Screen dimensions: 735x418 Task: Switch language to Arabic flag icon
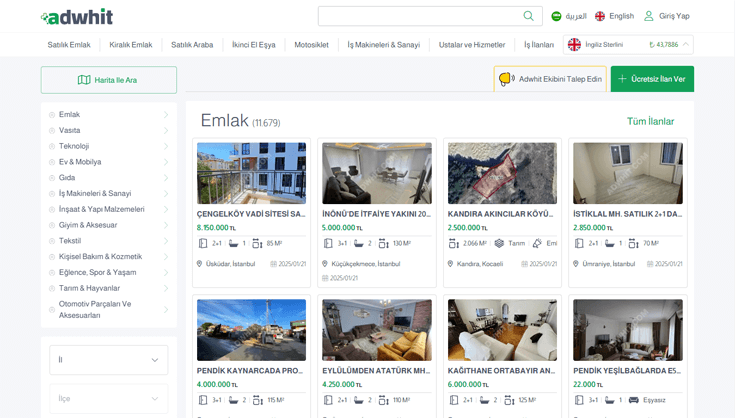557,16
